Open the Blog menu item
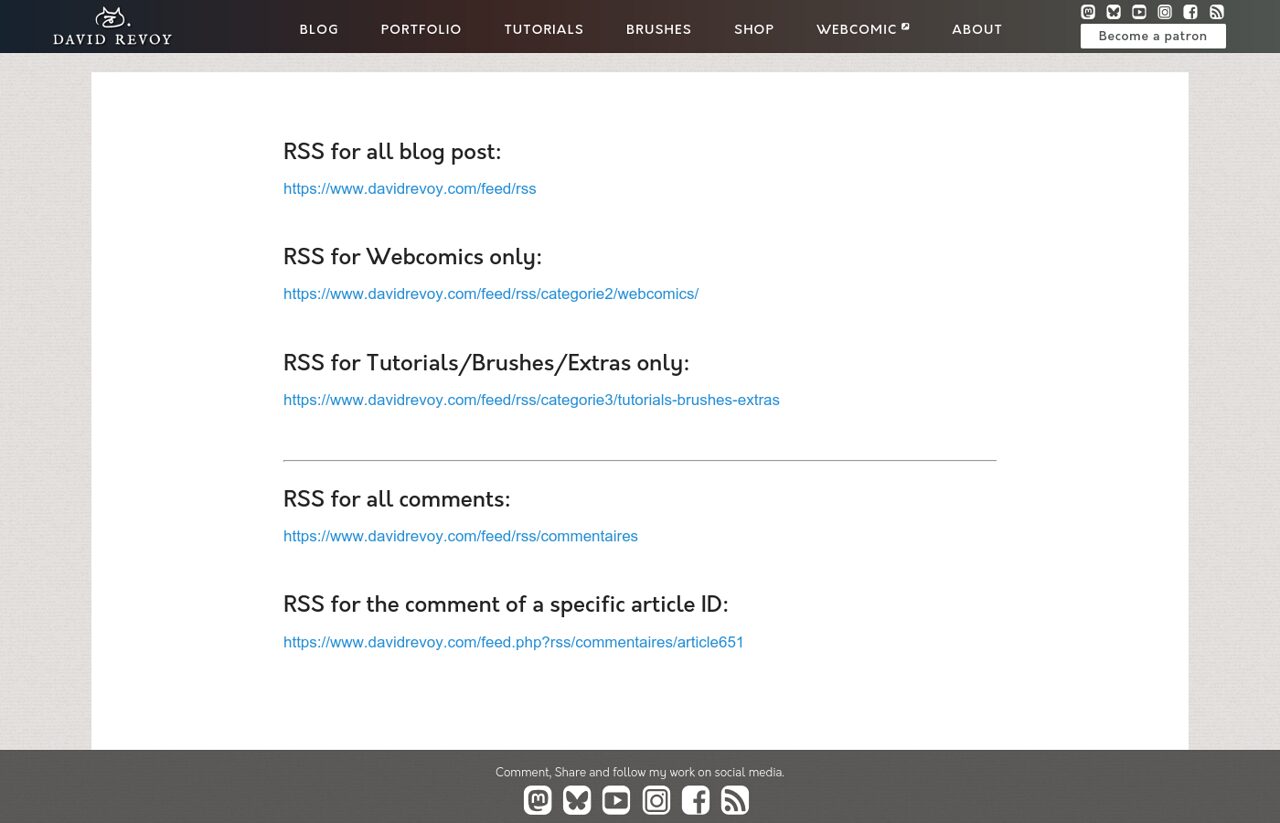The width and height of the screenshot is (1280, 823). [319, 30]
